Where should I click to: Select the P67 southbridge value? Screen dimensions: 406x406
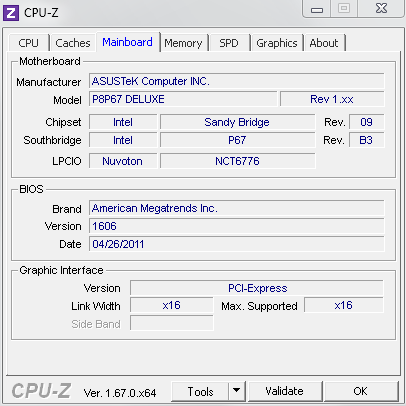[x=237, y=140]
